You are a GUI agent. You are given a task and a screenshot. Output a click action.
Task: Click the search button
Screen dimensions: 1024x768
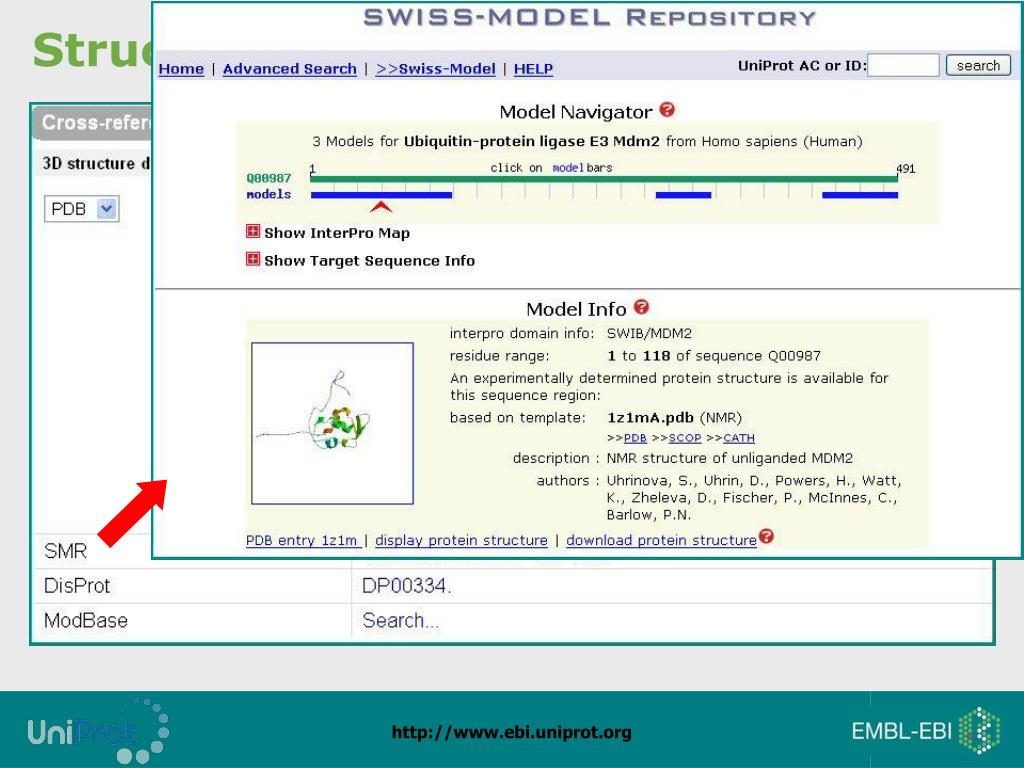click(x=978, y=65)
